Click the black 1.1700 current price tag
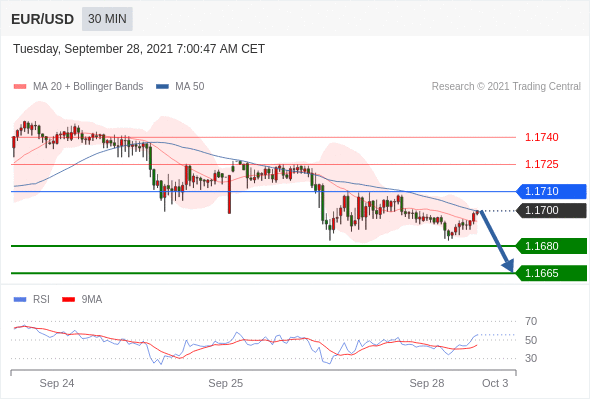 551,210
